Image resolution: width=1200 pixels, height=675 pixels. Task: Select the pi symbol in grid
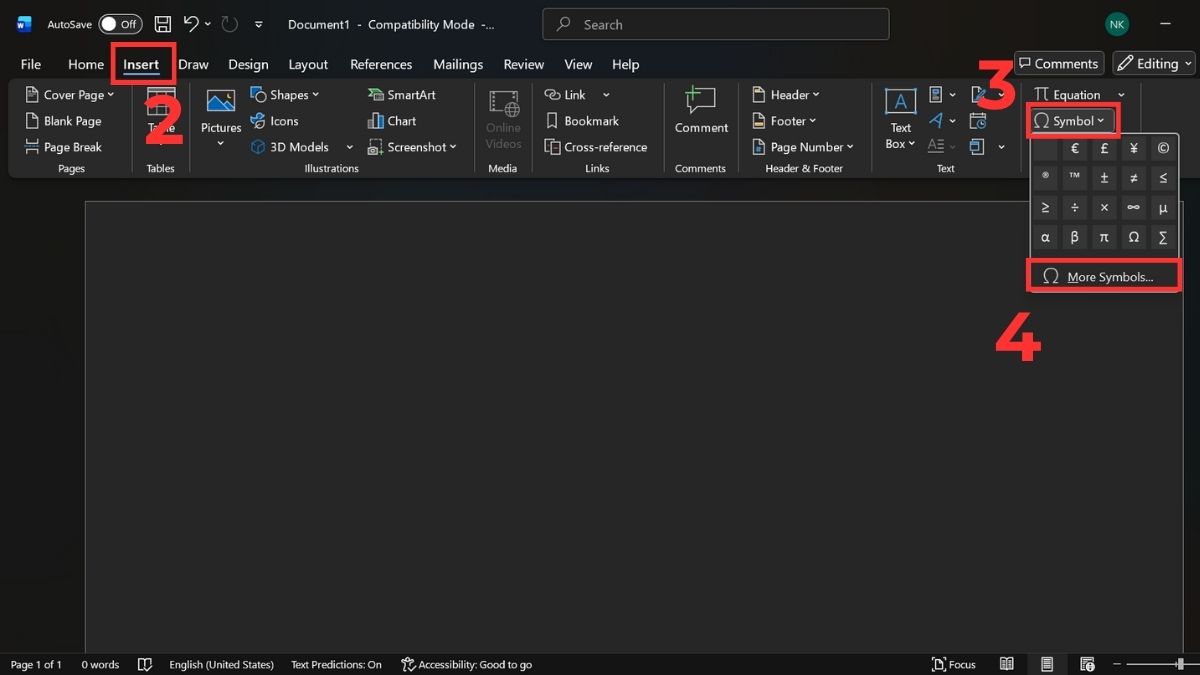pyautogui.click(x=1104, y=237)
